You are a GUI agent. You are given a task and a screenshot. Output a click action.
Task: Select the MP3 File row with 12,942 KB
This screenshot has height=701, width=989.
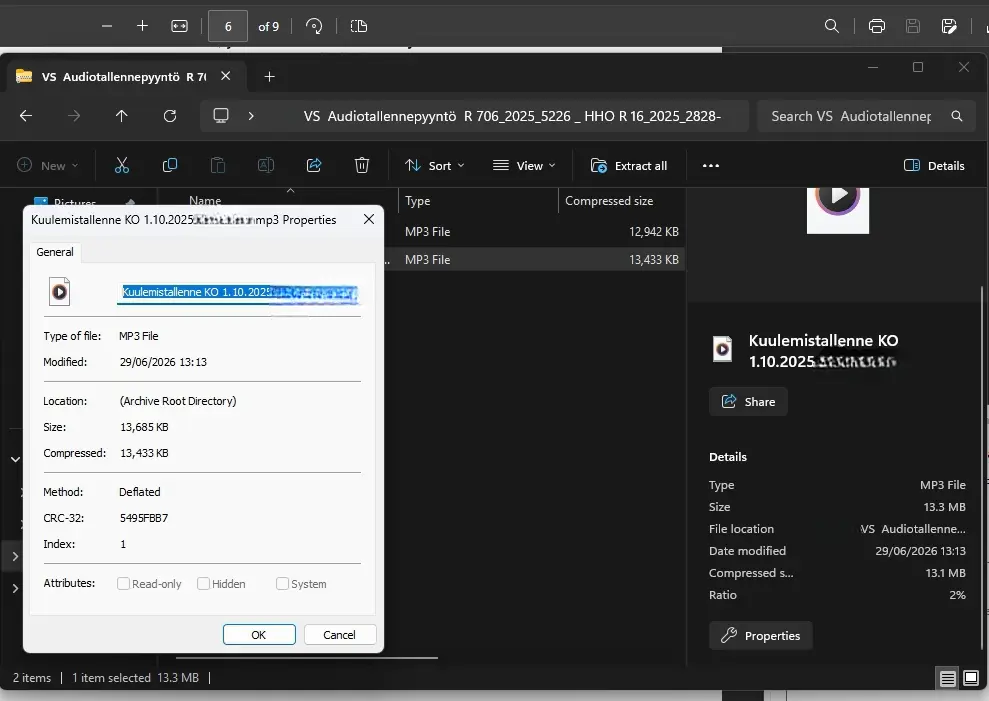[x=535, y=232]
